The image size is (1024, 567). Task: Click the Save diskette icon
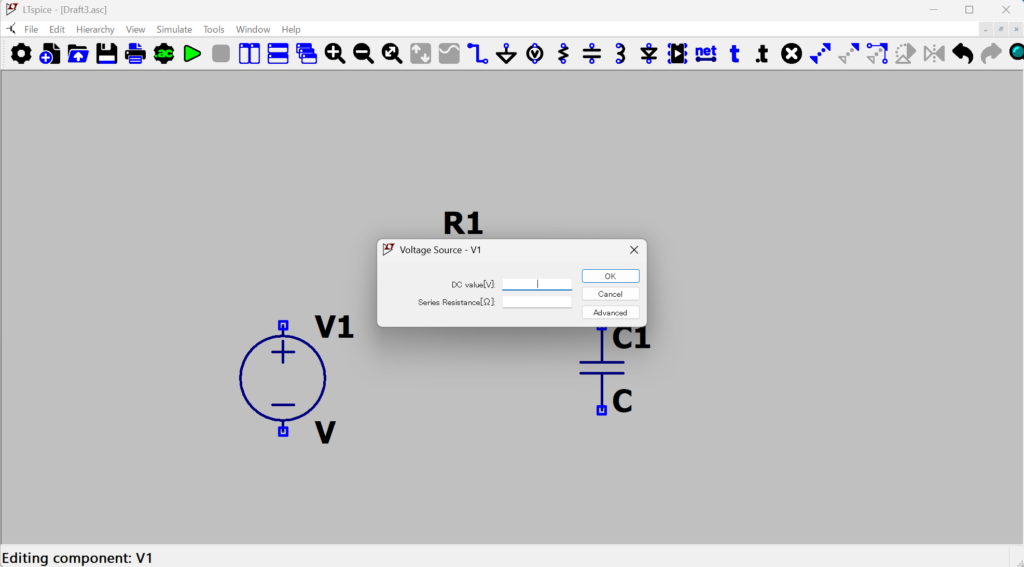pyautogui.click(x=106, y=53)
